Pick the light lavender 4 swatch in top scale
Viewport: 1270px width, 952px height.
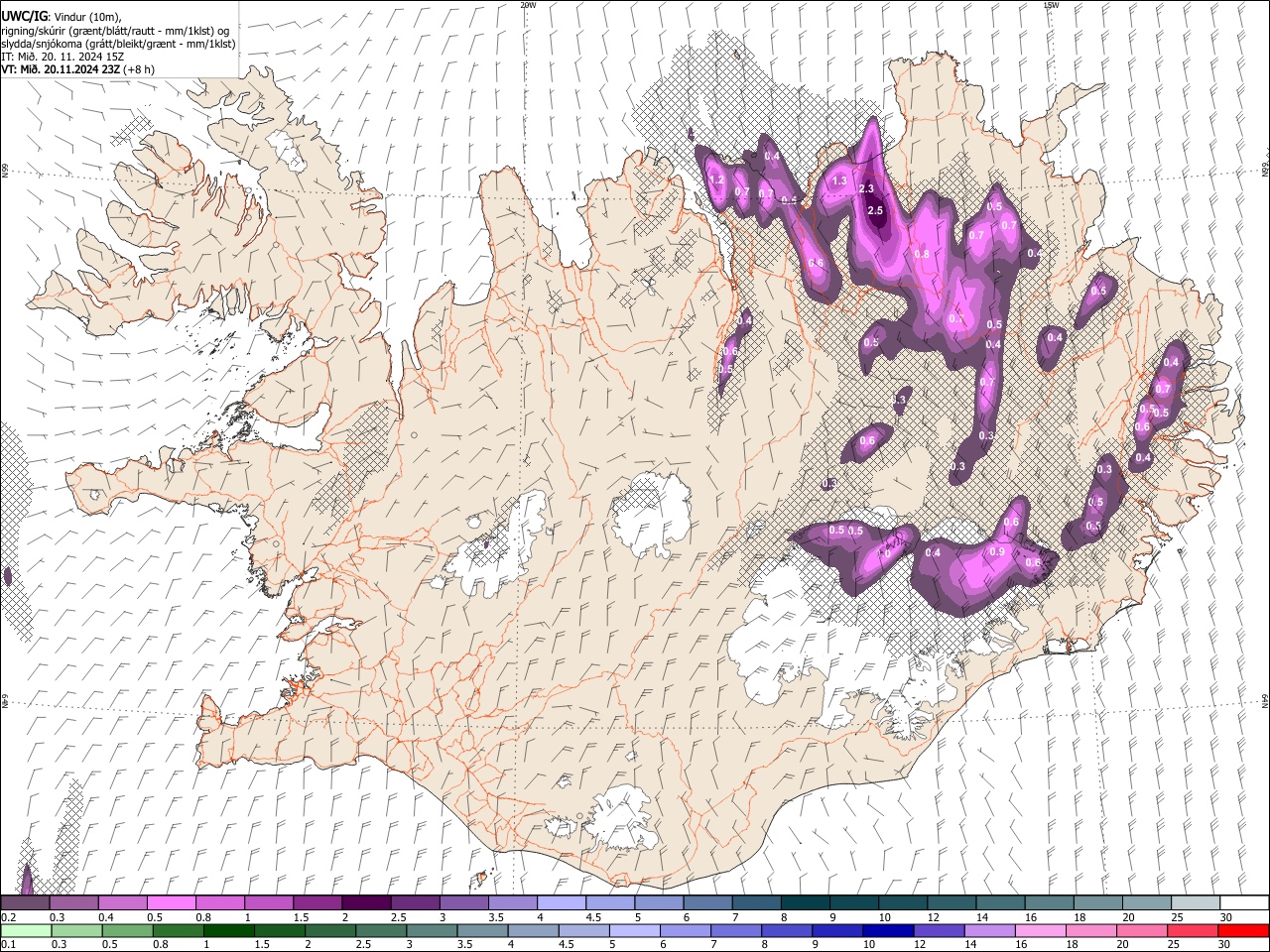click(x=561, y=903)
